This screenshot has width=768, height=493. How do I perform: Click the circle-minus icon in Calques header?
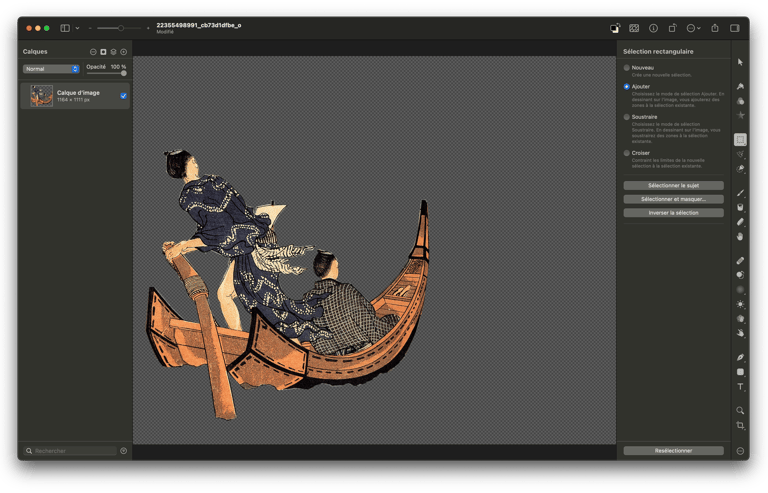coord(93,52)
